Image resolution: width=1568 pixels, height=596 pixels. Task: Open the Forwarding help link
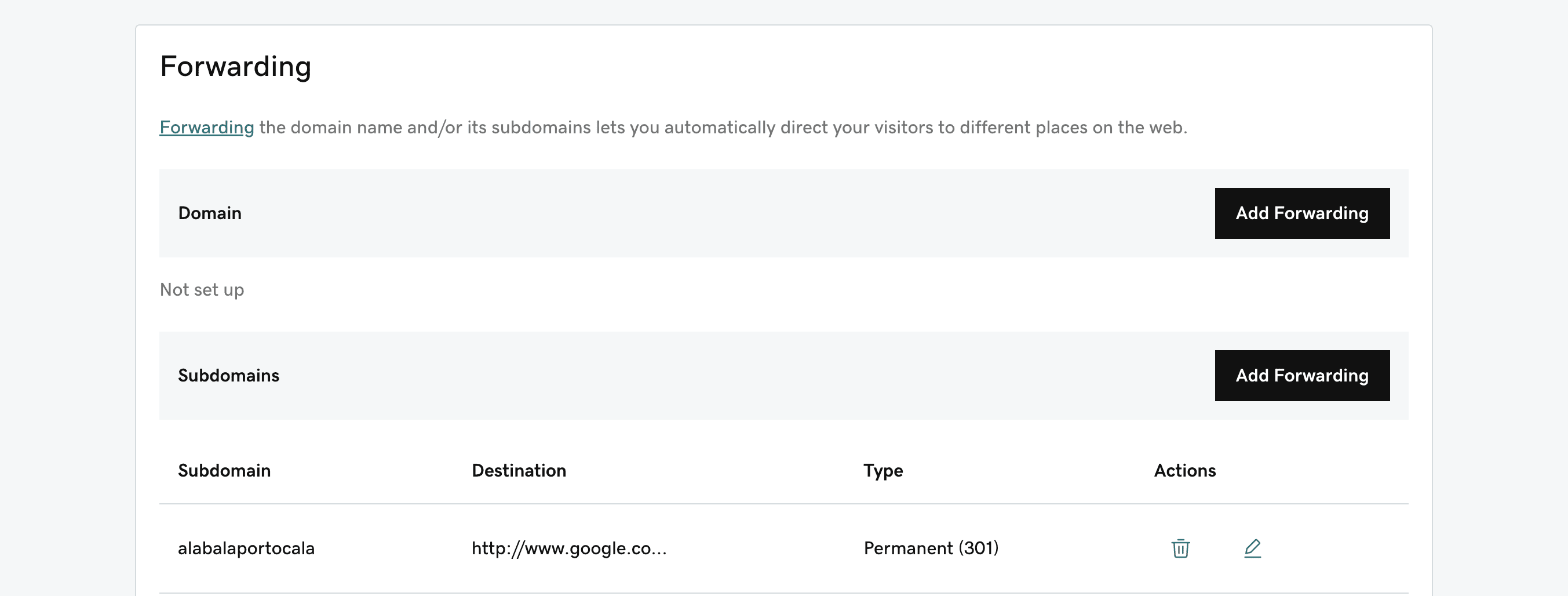pyautogui.click(x=206, y=127)
